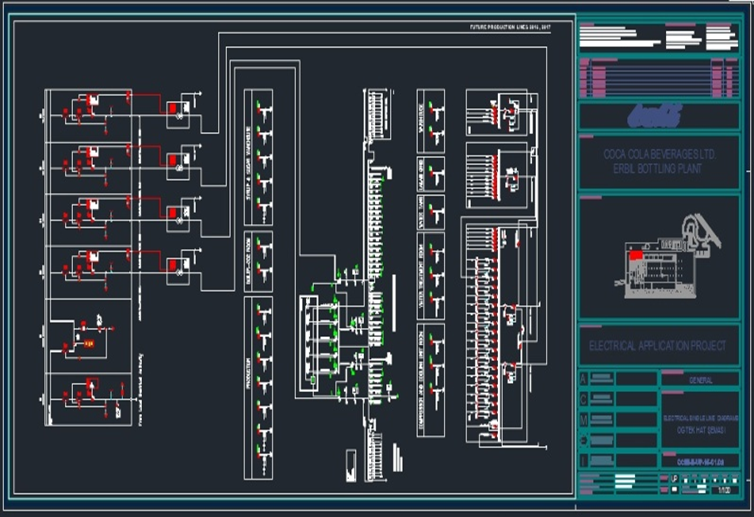This screenshot has height=517, width=754.
Task: Click the purple revision table
Action: (657, 76)
